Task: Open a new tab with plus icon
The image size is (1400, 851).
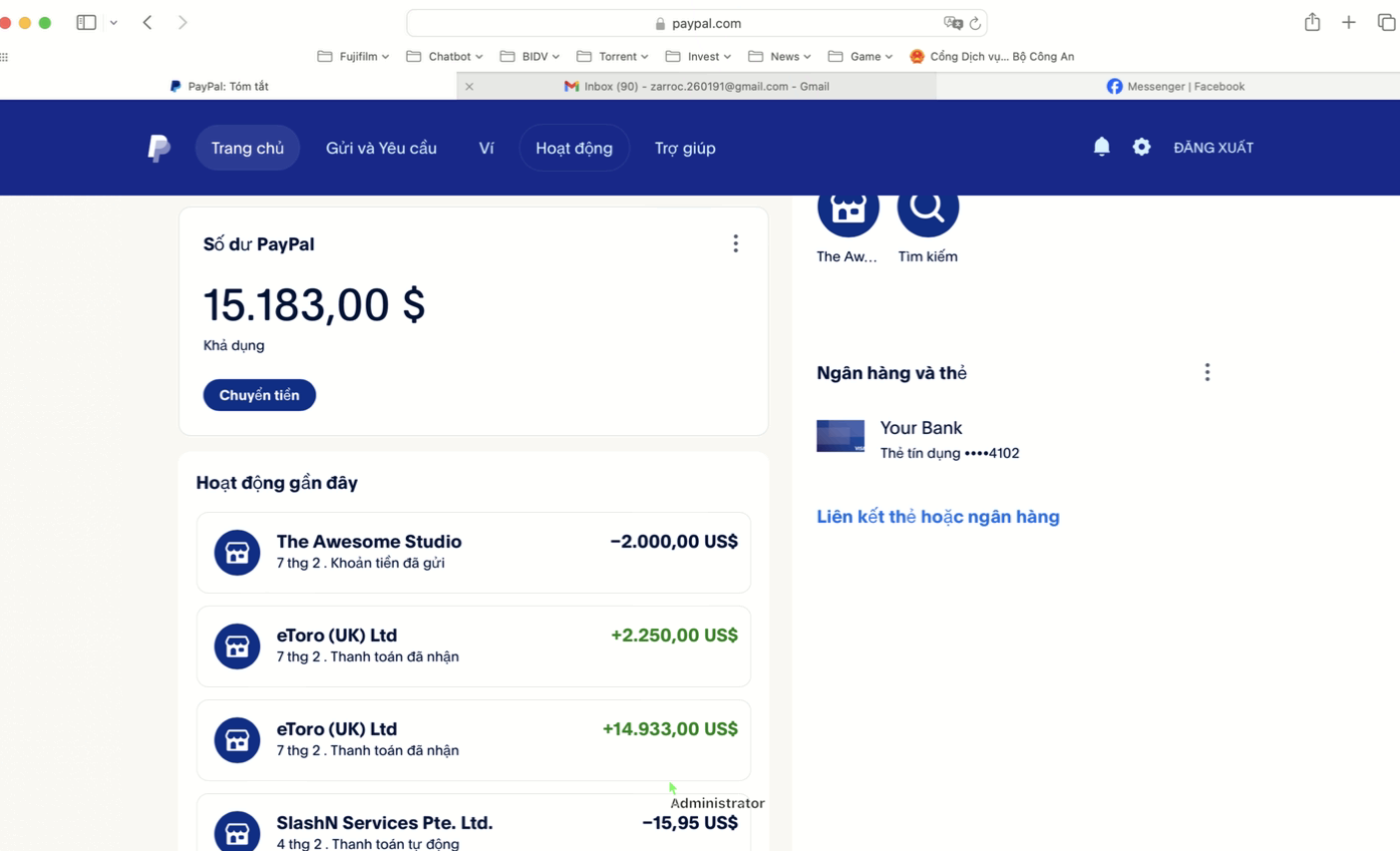Action: click(1348, 22)
